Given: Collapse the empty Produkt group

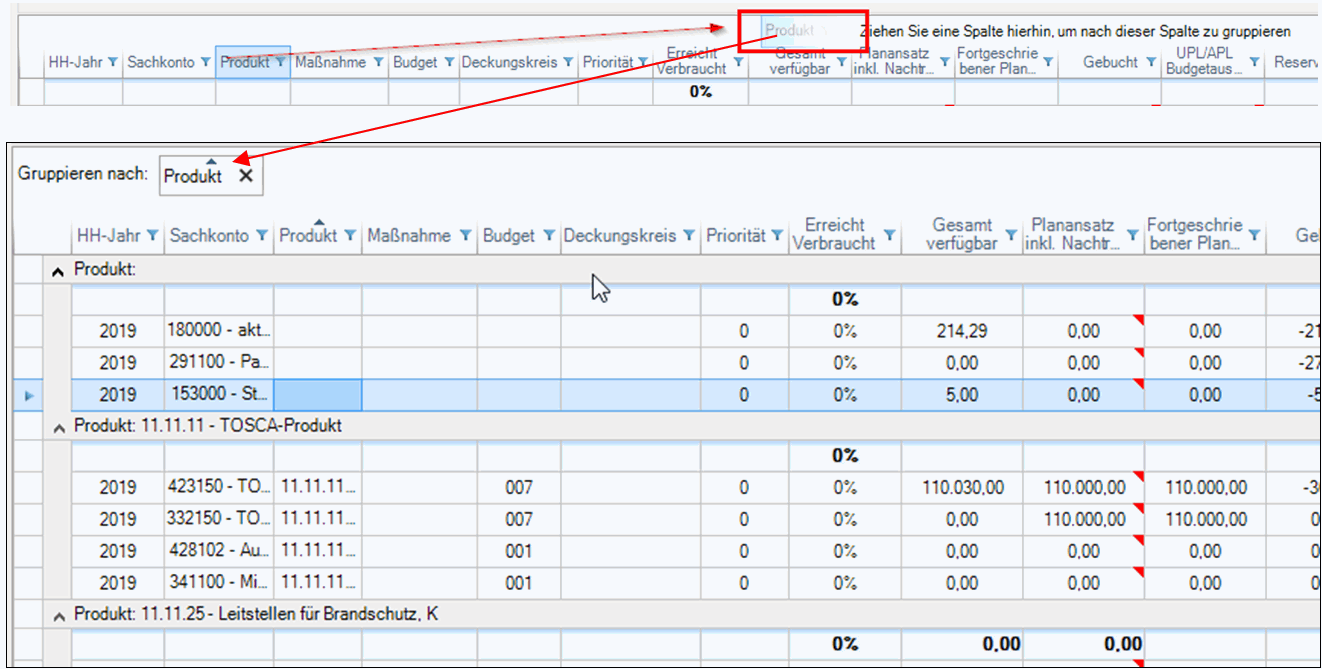Looking at the screenshot, I should click(60, 271).
